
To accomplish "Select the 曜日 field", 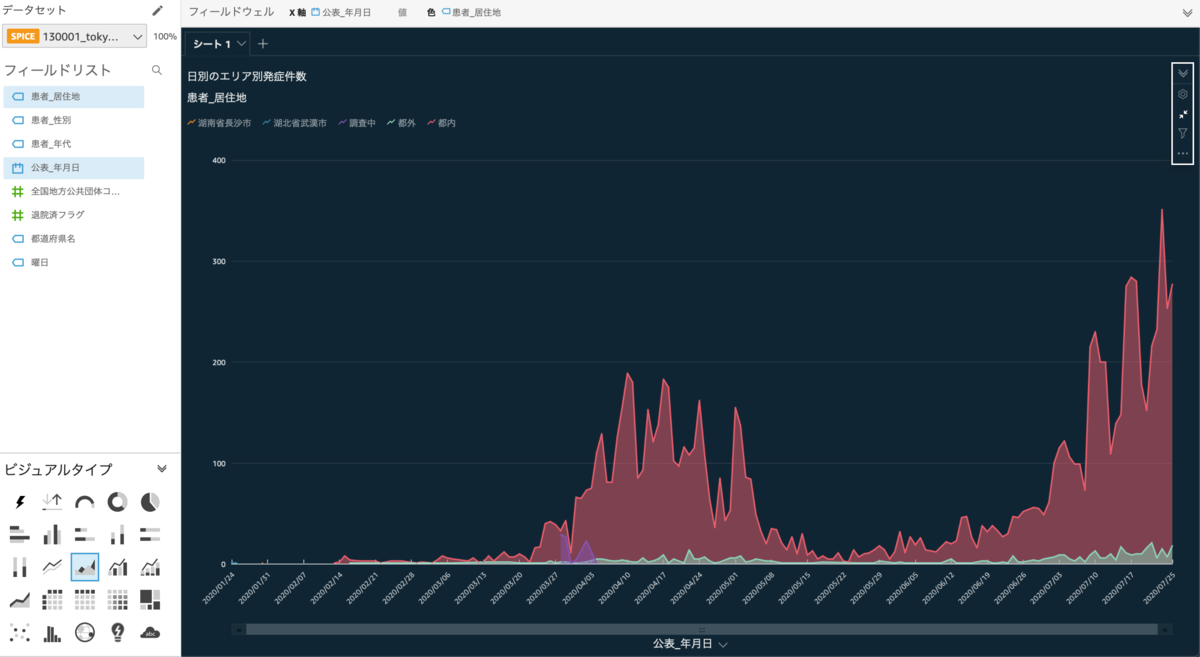I will (74, 262).
